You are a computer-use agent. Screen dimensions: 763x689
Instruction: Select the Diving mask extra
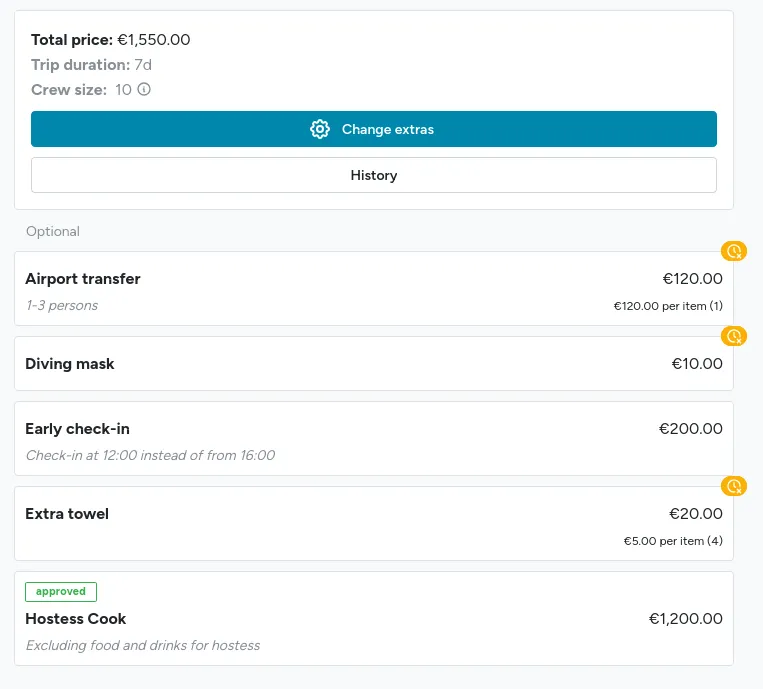coord(374,363)
